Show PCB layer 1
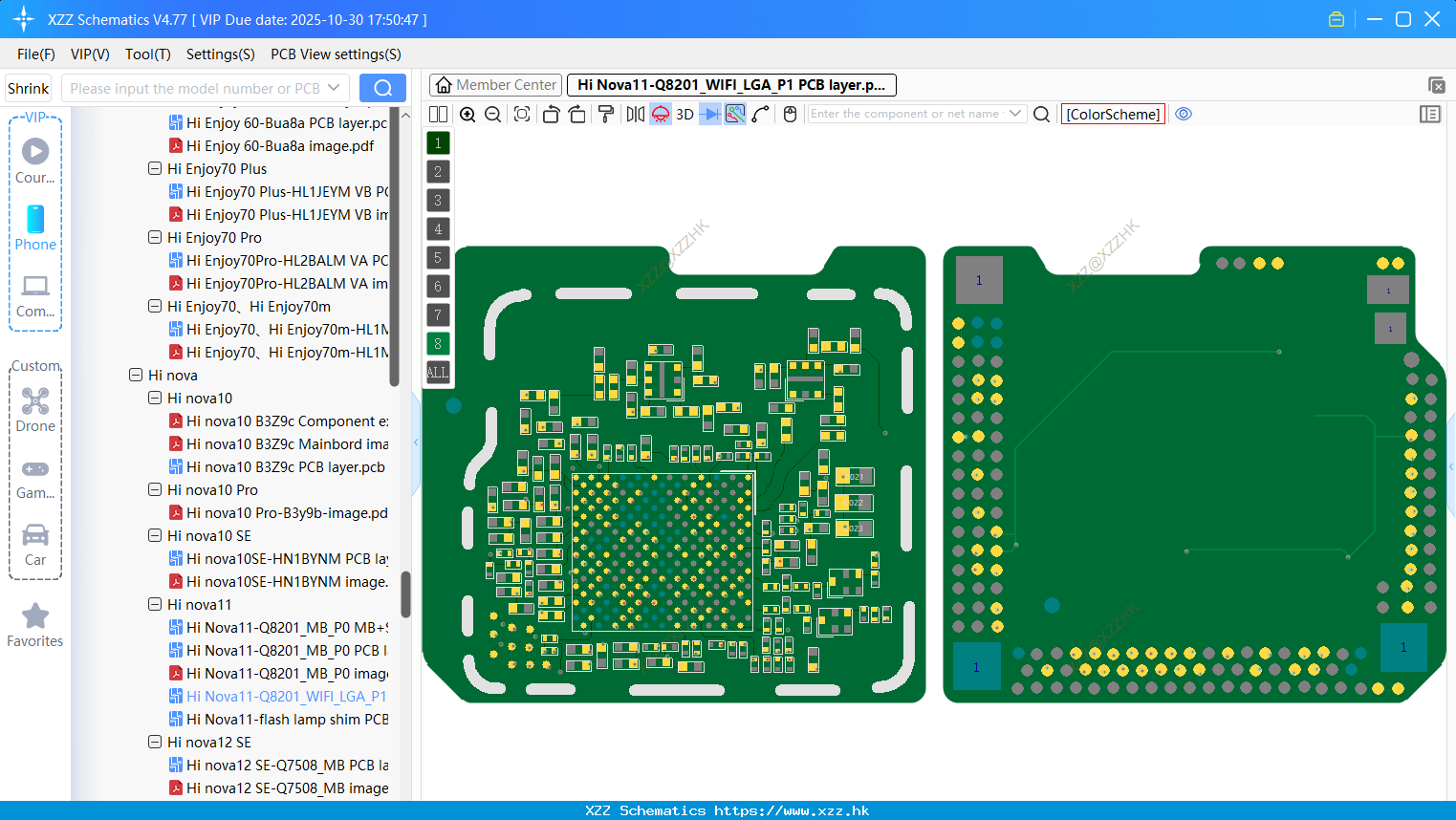 [x=438, y=142]
